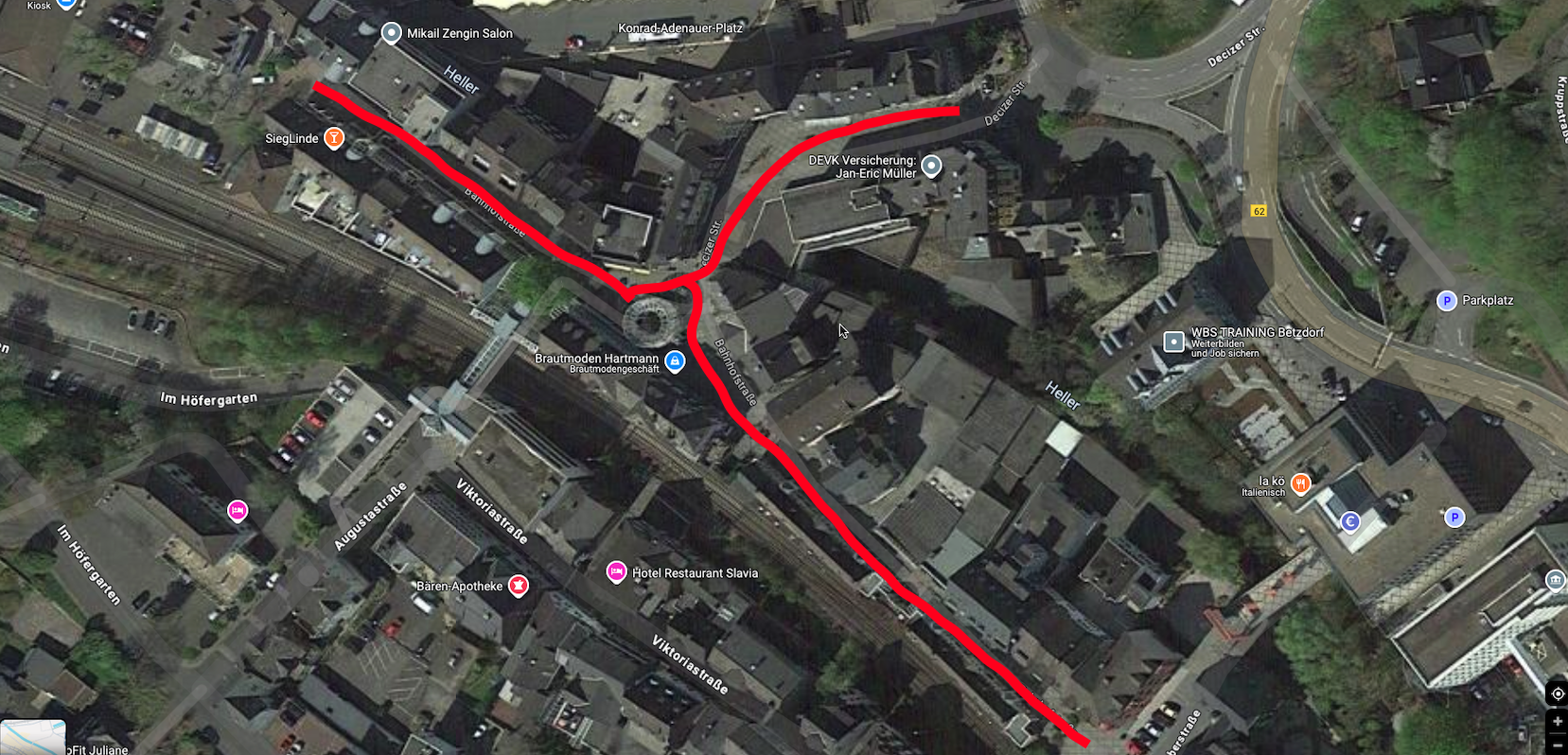Open the WBS TRAINING Betzdorf label text

click(1257, 332)
